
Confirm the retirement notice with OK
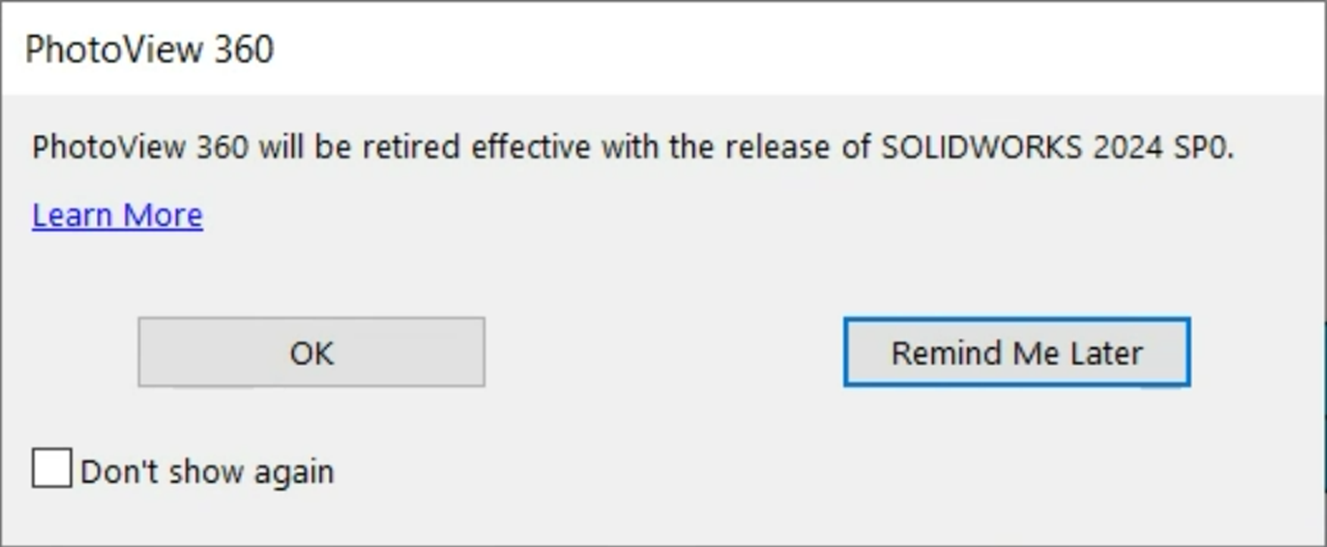(311, 352)
